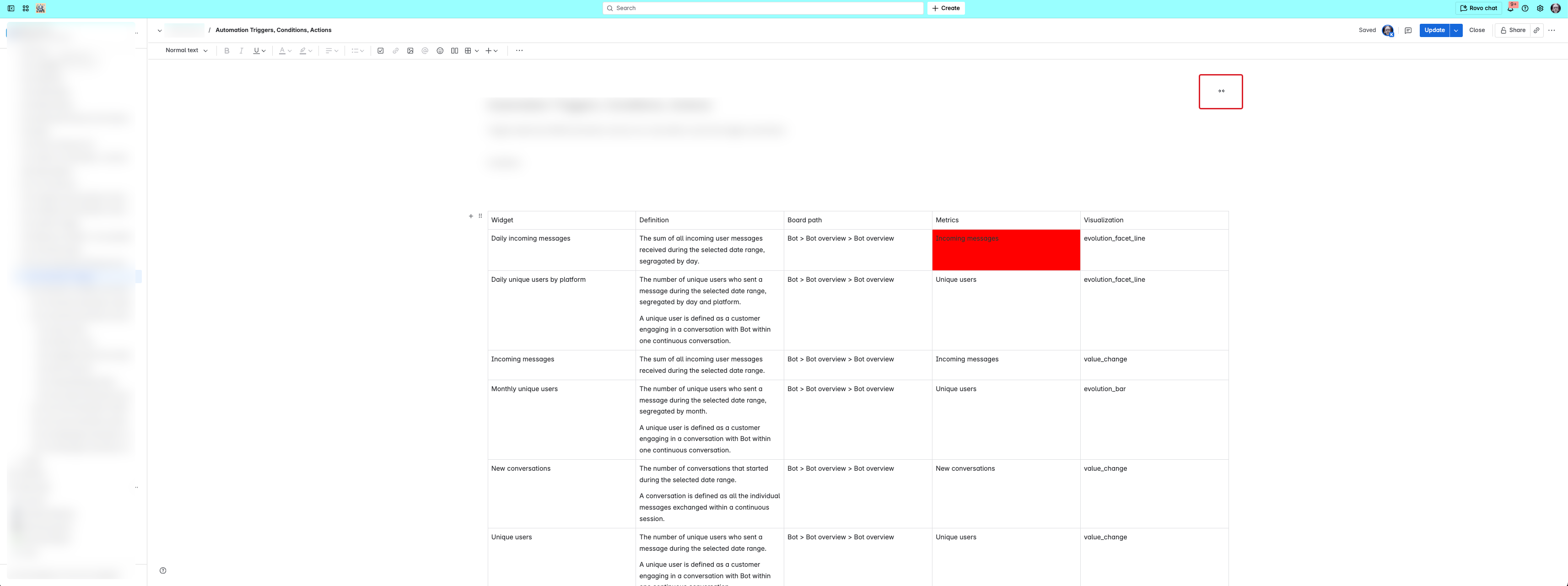Click the Update button to publish
Screen dimensions: 1568x586
pyautogui.click(x=1434, y=30)
